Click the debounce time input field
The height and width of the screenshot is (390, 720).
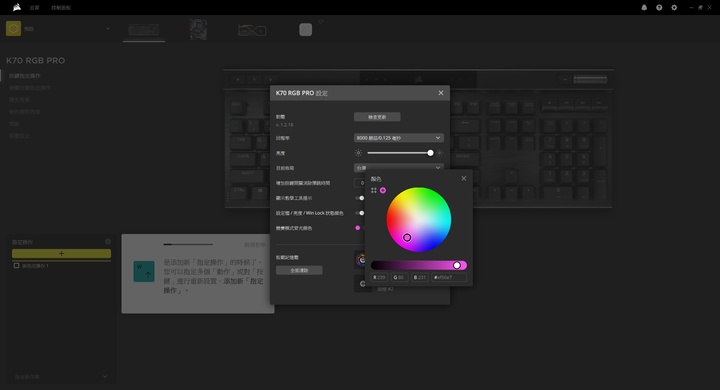click(360, 183)
